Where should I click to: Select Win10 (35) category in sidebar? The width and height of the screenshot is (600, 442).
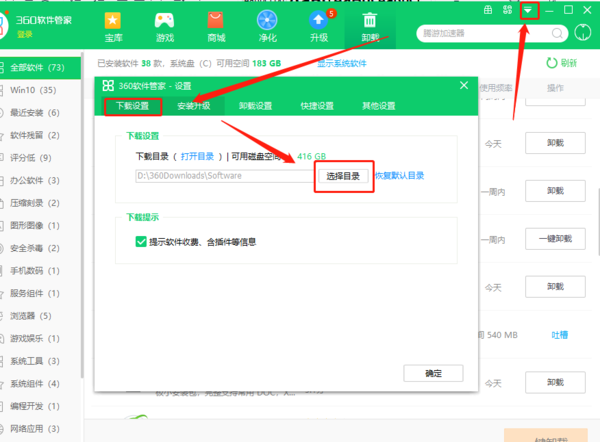click(34, 90)
